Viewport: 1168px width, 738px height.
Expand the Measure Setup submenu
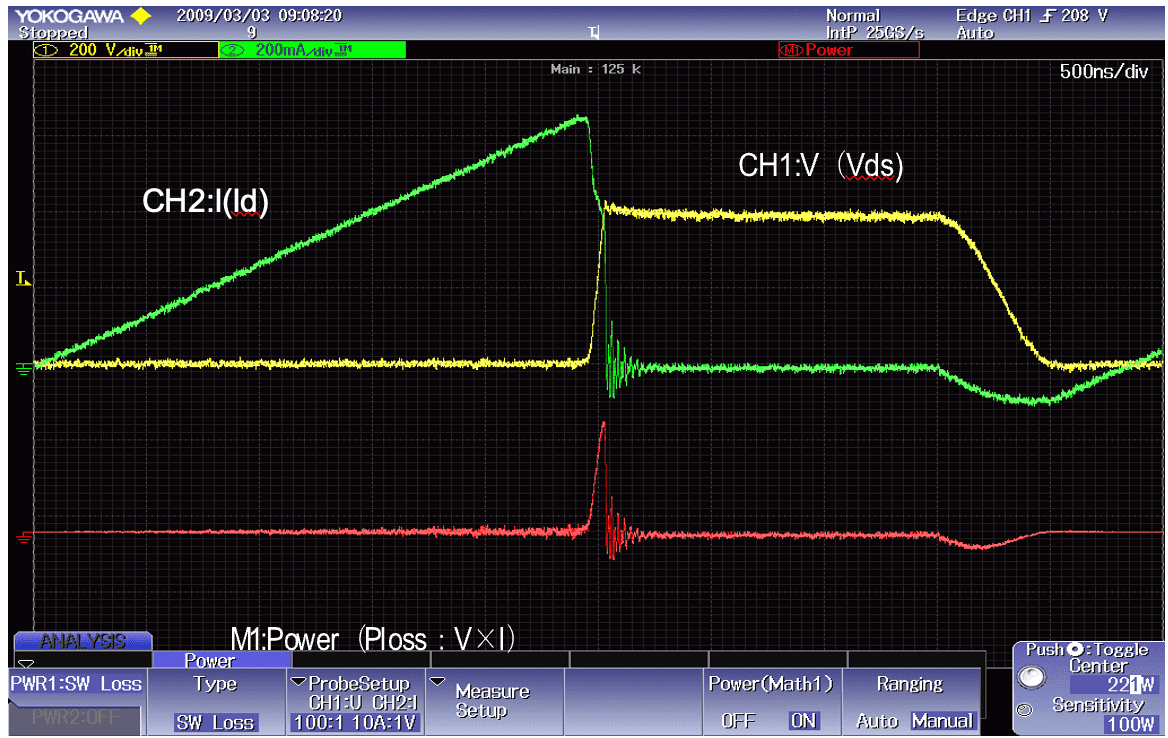(492, 700)
